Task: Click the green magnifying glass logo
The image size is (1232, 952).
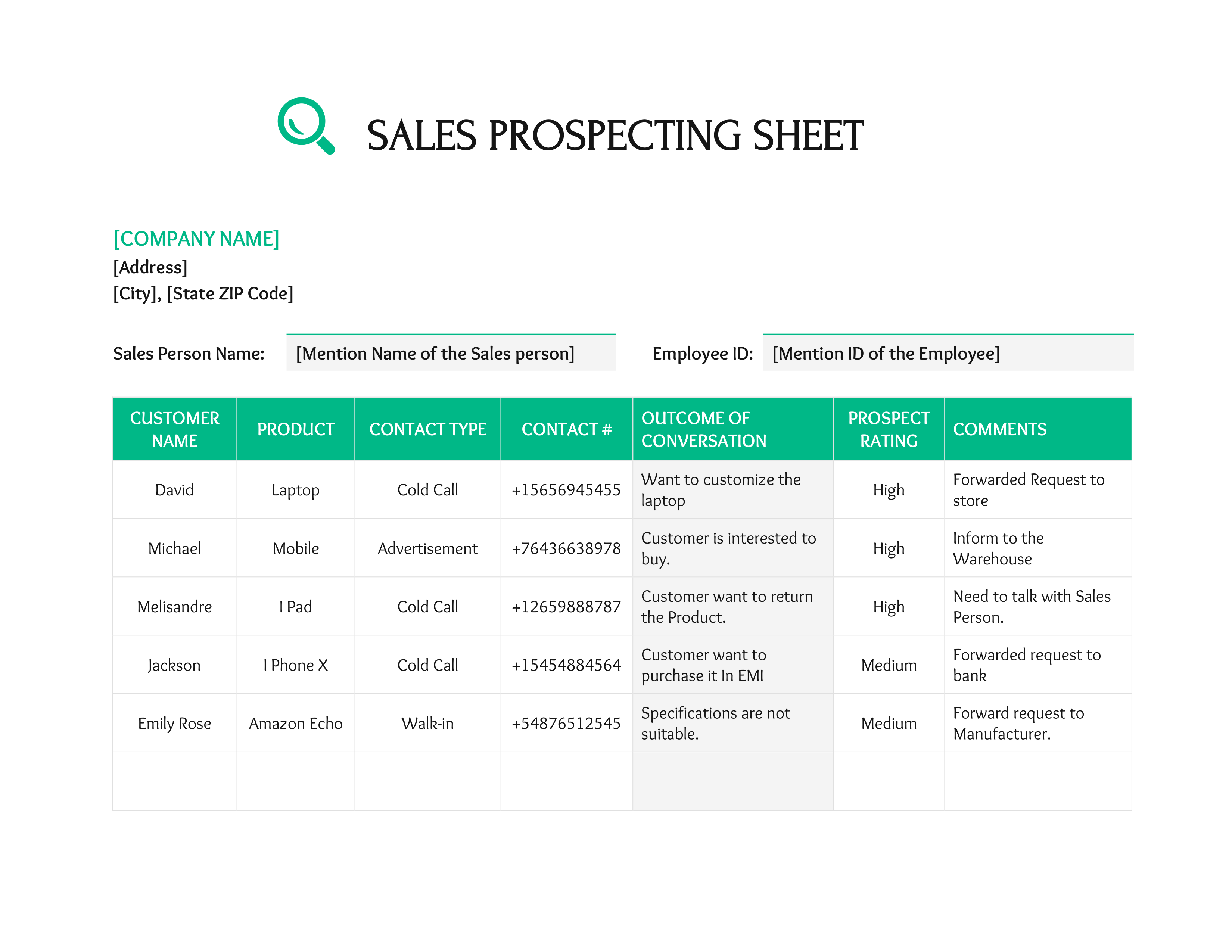Action: coord(306,126)
